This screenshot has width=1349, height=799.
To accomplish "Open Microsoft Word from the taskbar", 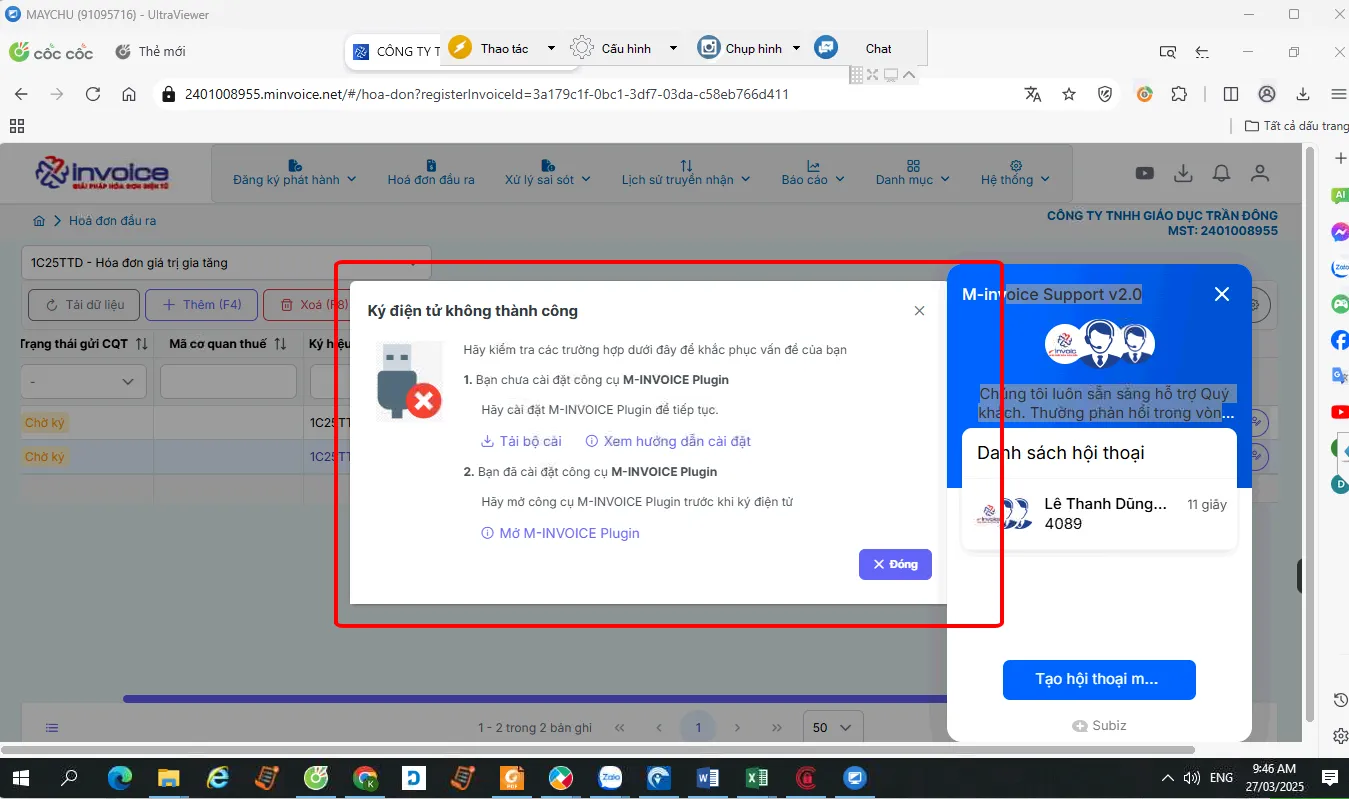I will (x=708, y=778).
